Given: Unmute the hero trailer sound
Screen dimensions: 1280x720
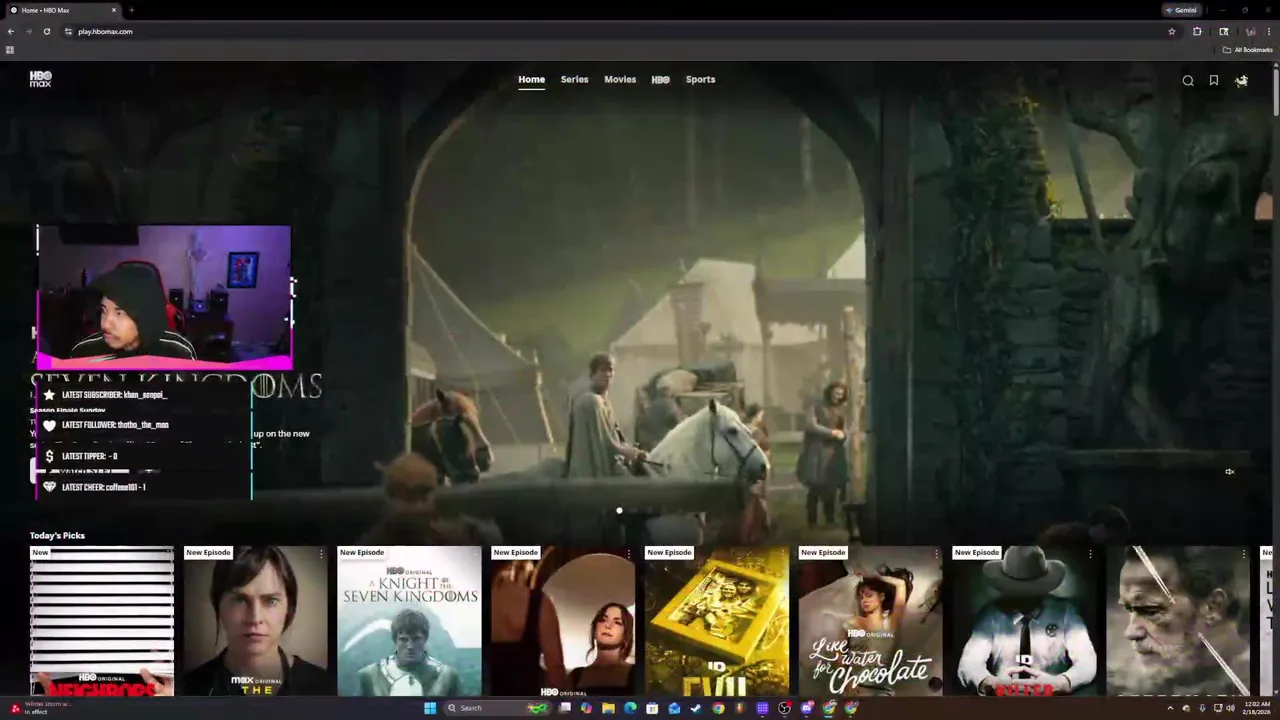Looking at the screenshot, I should [1230, 472].
